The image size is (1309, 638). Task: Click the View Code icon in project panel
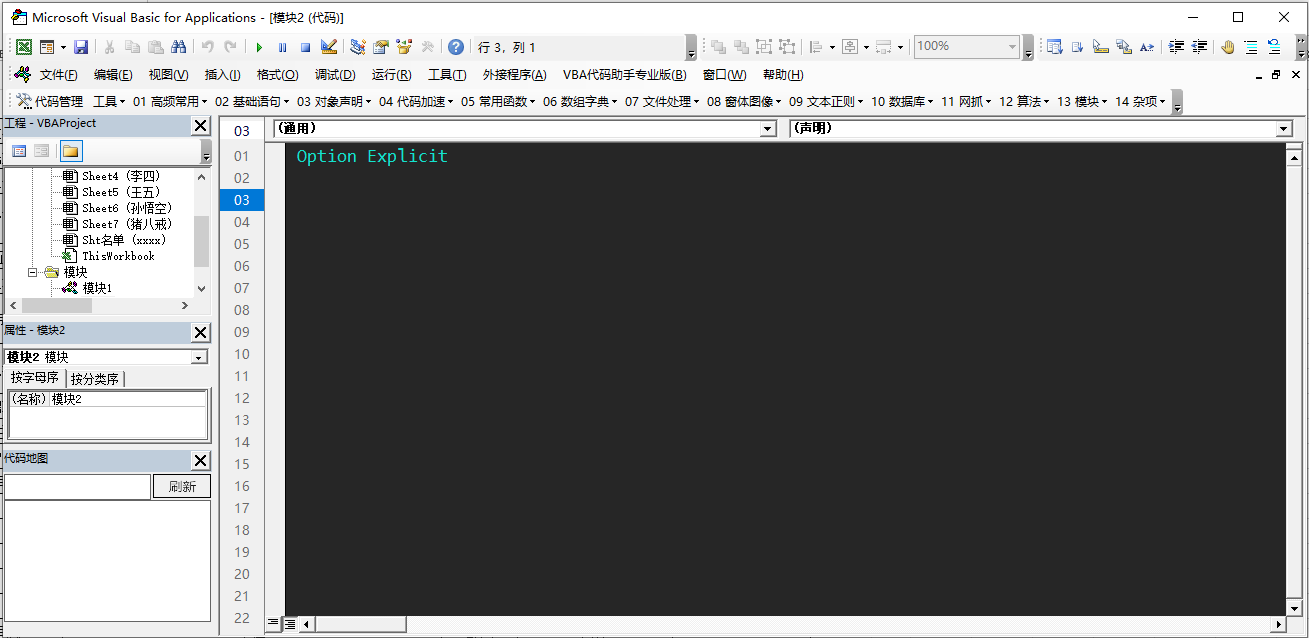point(19,151)
